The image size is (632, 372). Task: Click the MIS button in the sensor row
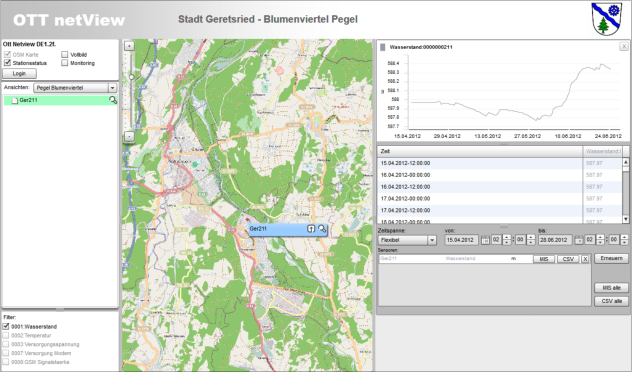point(544,259)
